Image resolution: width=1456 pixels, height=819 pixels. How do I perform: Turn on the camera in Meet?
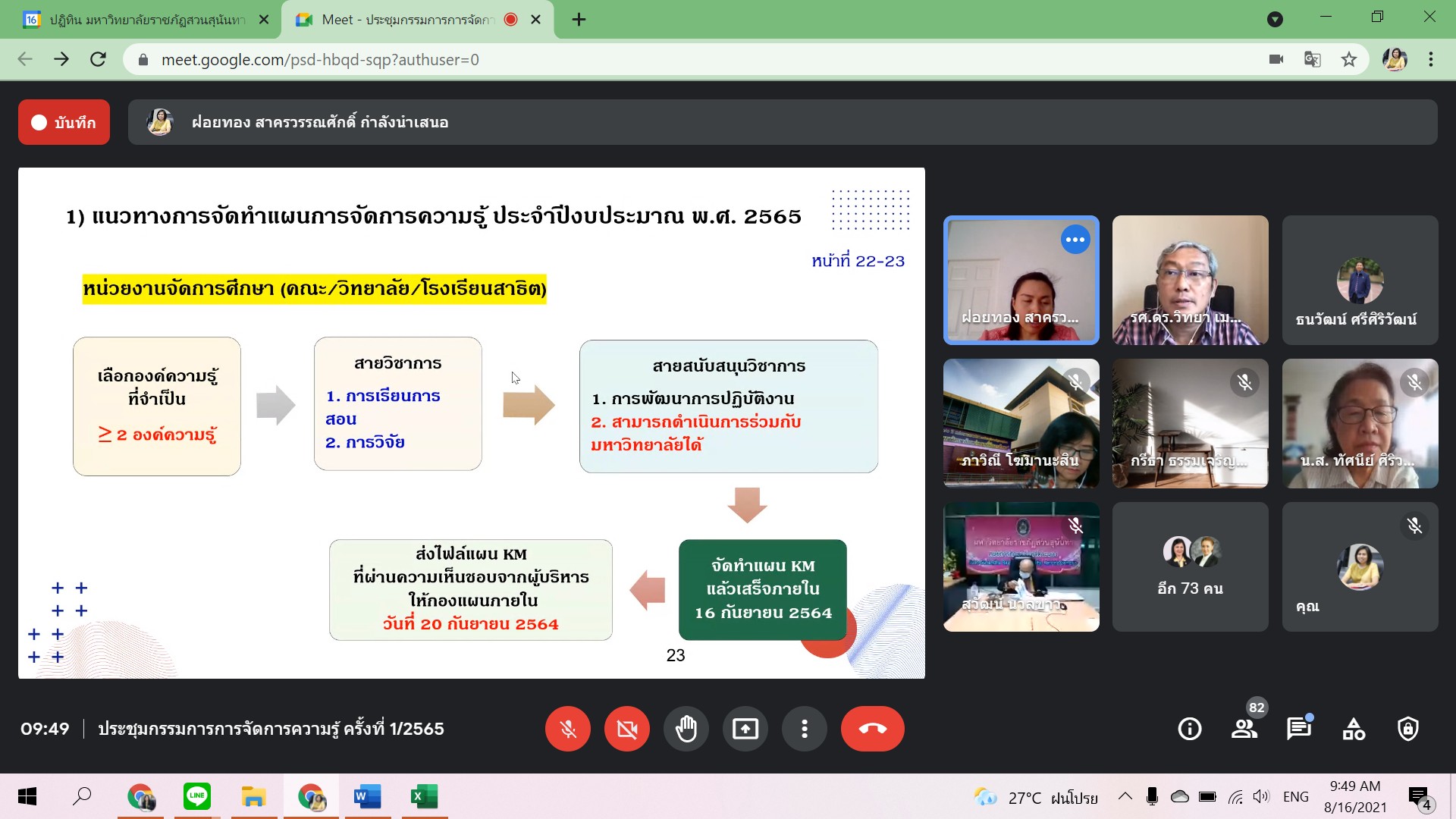(626, 729)
